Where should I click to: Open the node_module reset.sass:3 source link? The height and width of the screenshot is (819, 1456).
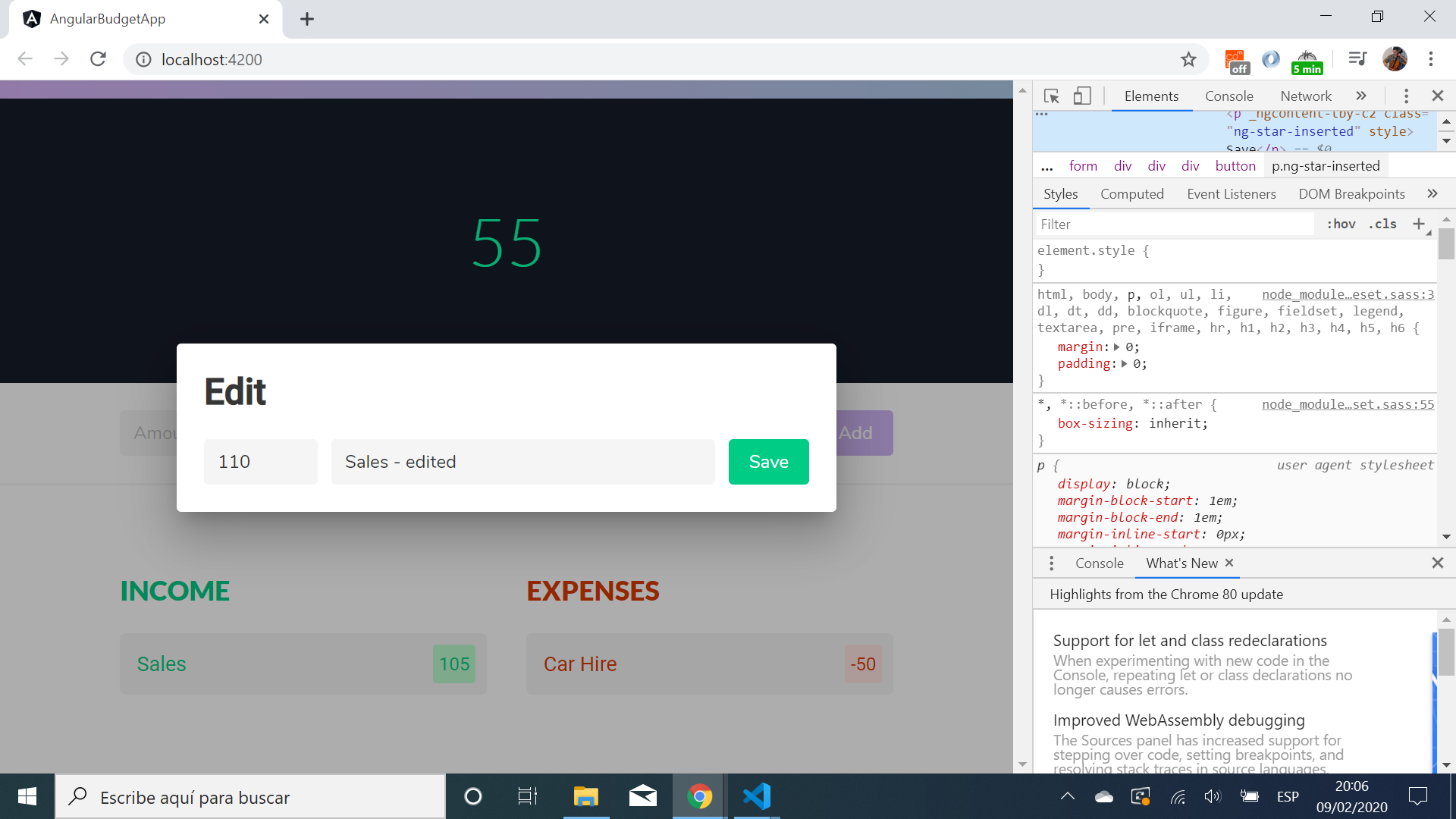1348,294
